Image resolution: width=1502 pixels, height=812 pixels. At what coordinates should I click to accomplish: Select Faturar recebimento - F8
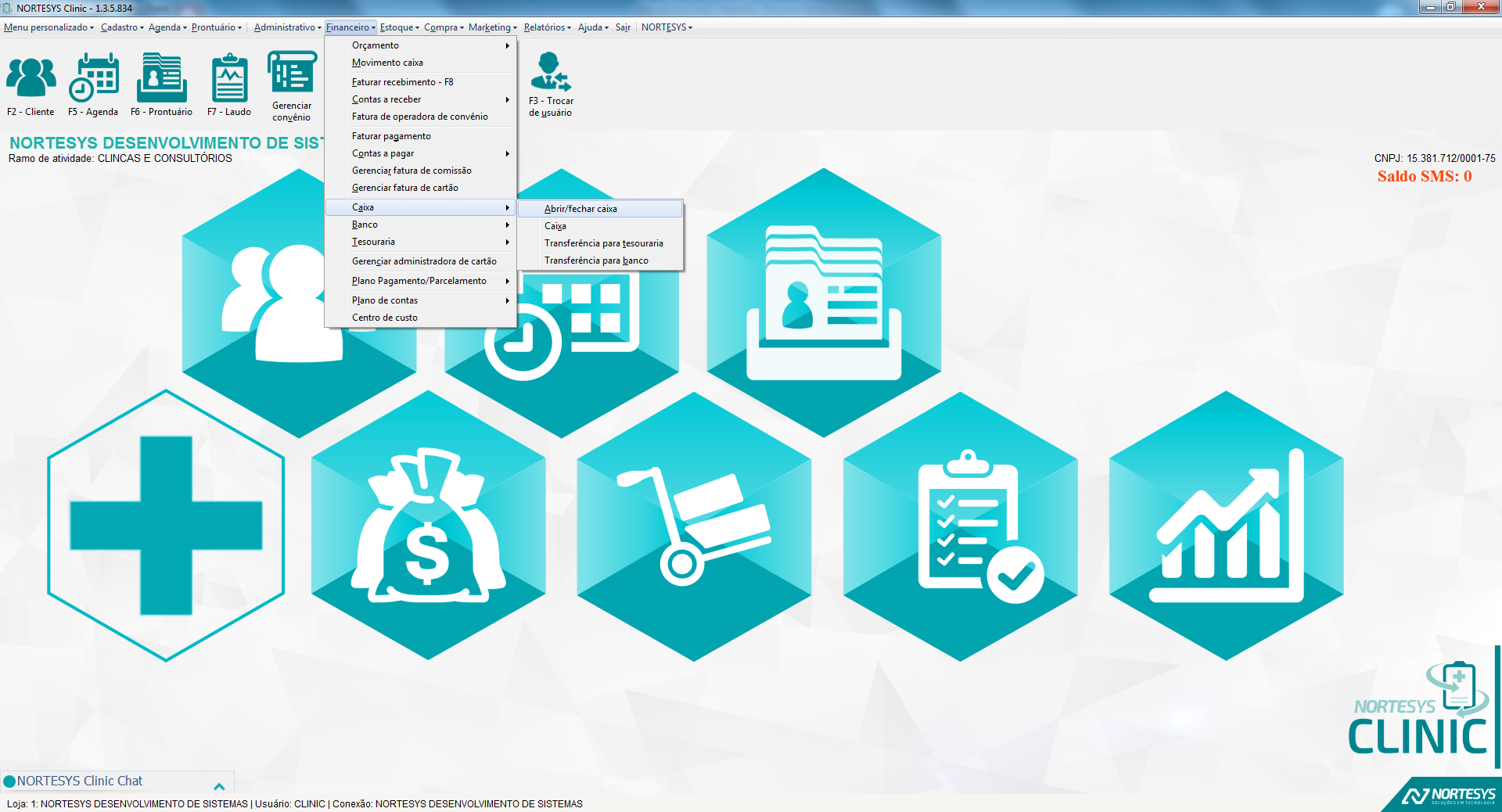421,82
